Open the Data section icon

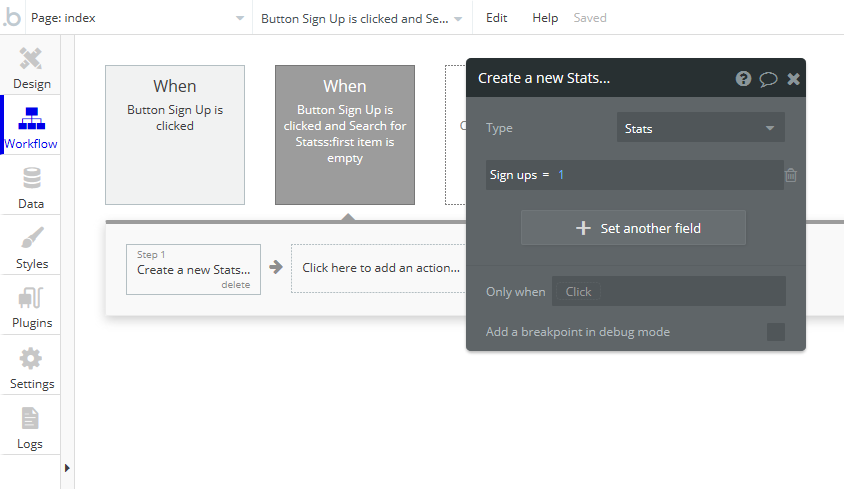click(x=31, y=179)
